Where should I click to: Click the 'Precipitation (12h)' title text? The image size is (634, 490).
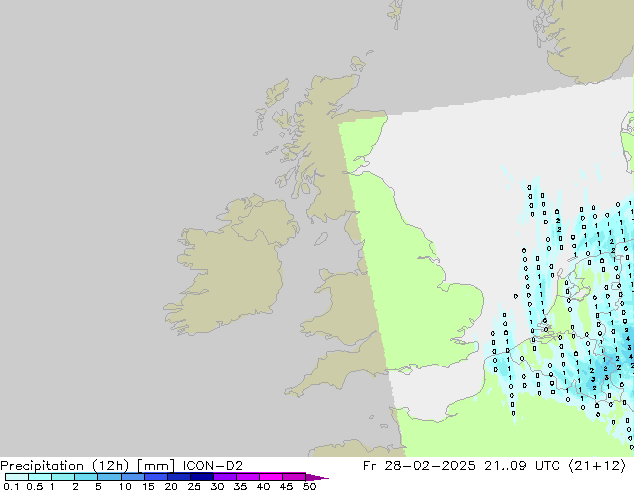pyautogui.click(x=65, y=466)
